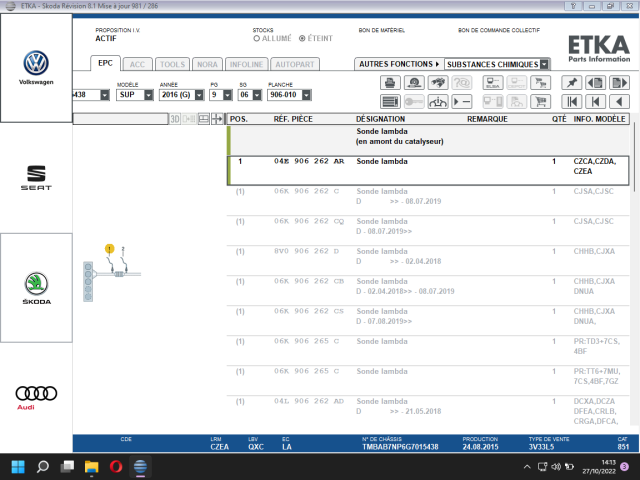Toggle the 3D view button
The image size is (640, 480).
pos(175,119)
